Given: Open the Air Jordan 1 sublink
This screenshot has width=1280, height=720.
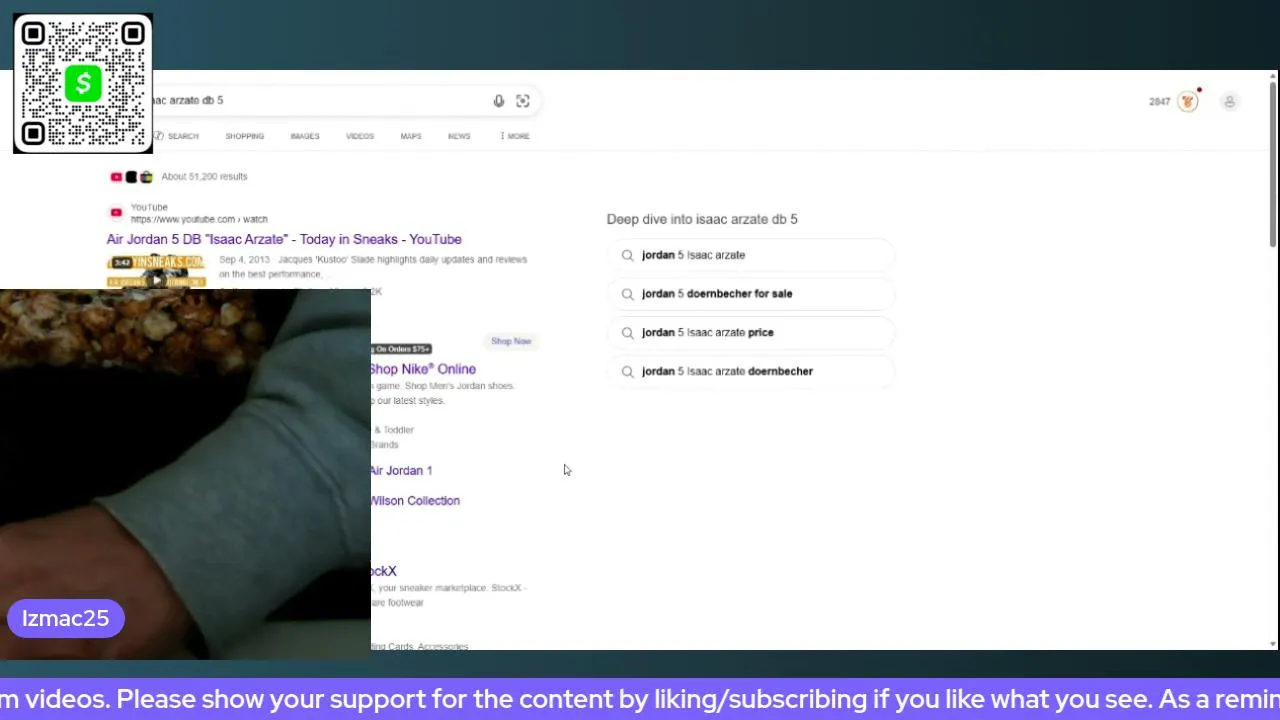Looking at the screenshot, I should (401, 471).
